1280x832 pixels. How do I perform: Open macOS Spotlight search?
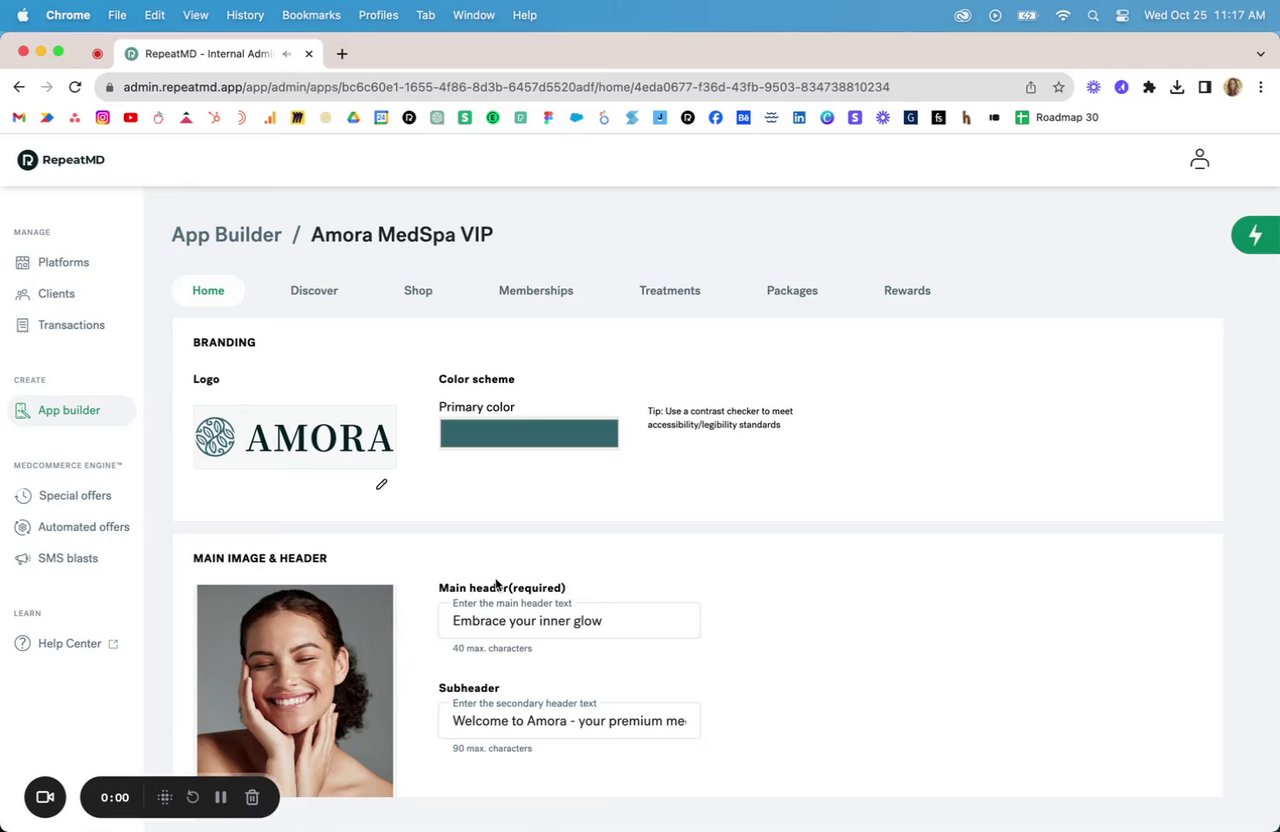(x=1093, y=15)
